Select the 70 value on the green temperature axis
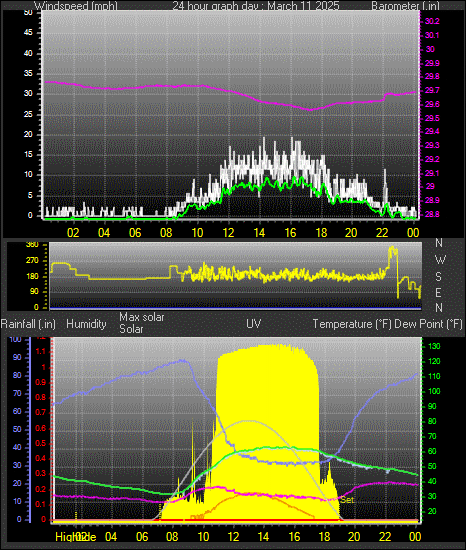Screen dimensions: 466x550 click(x=432, y=436)
